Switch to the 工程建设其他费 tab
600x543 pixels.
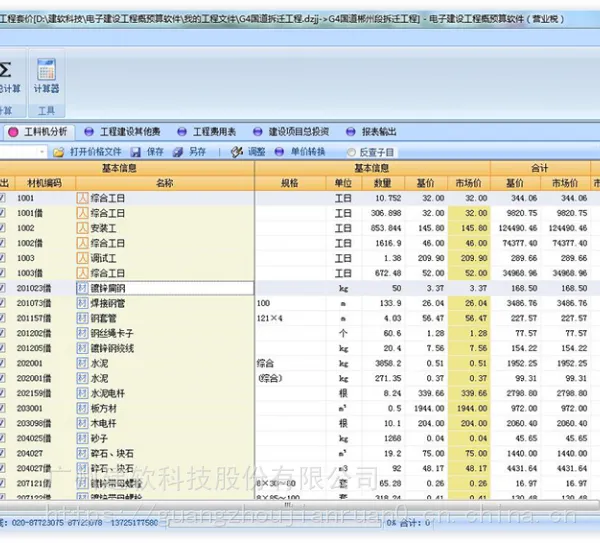coord(122,132)
